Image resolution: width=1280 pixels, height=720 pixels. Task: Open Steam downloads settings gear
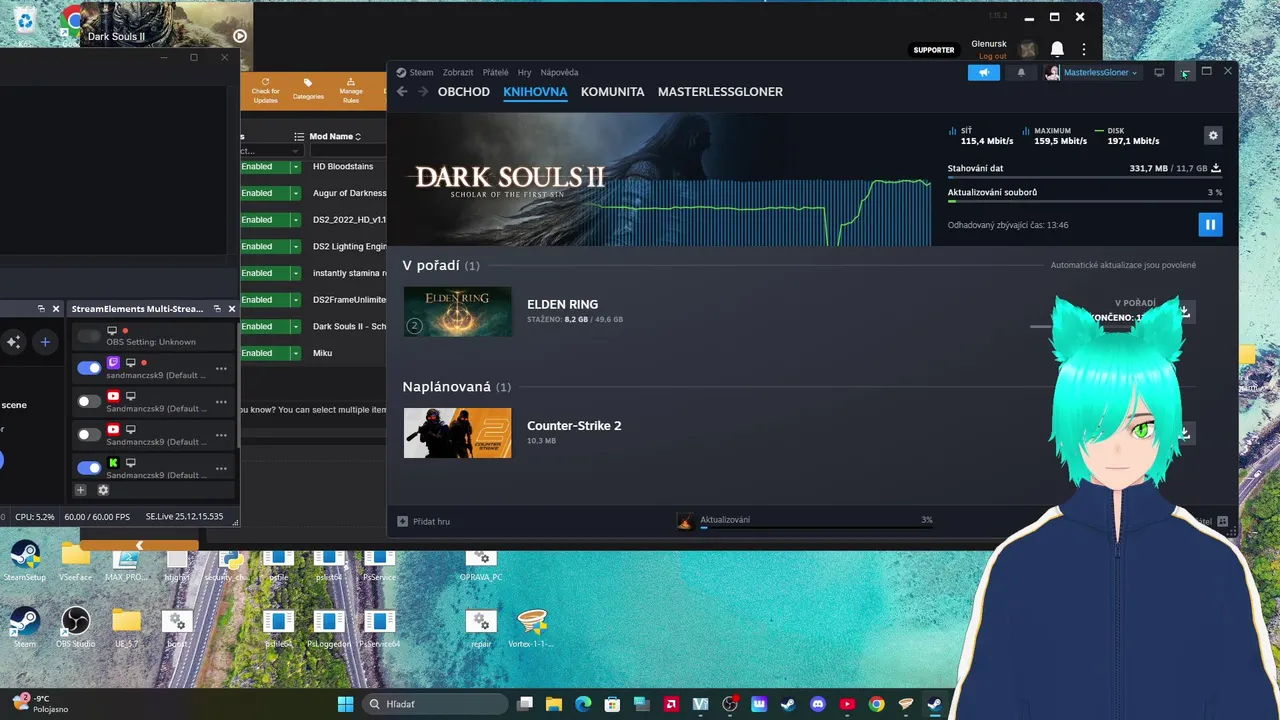coord(1213,135)
